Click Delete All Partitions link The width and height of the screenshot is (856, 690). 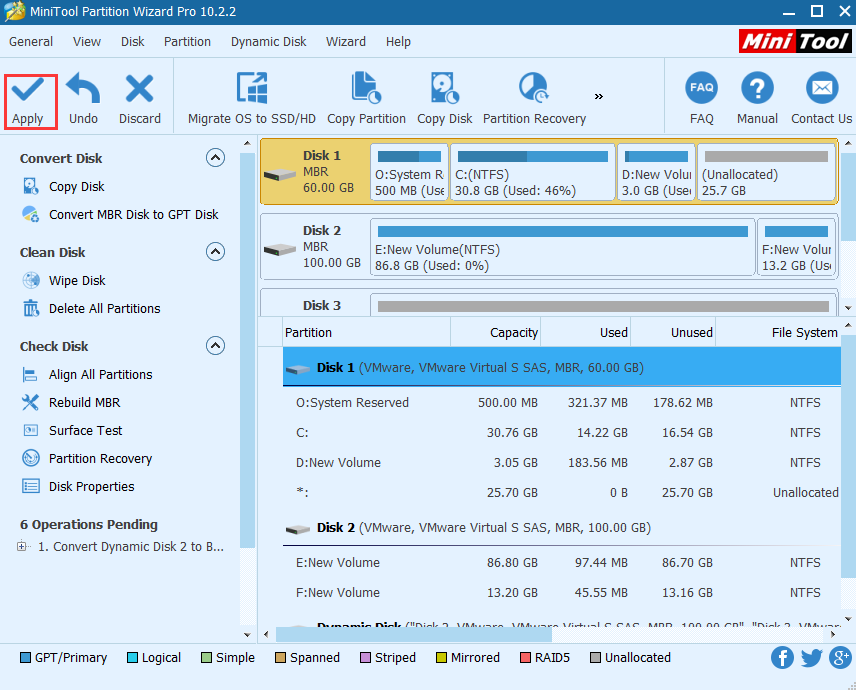coord(105,308)
